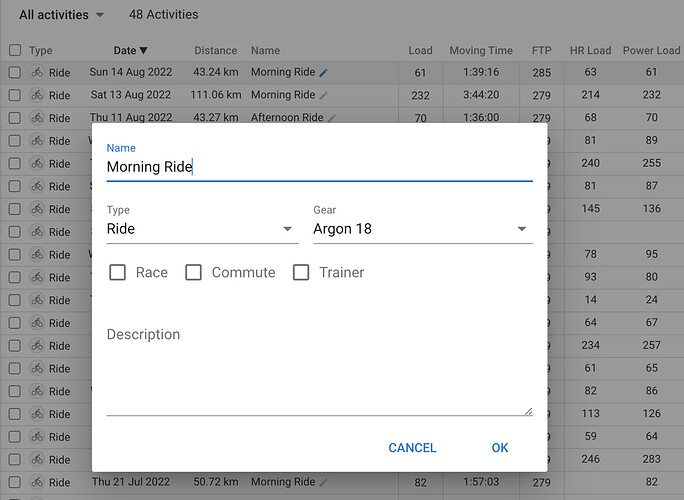Sort by the Distance column header
Viewport: 684px width, 500px height.
coord(215,51)
